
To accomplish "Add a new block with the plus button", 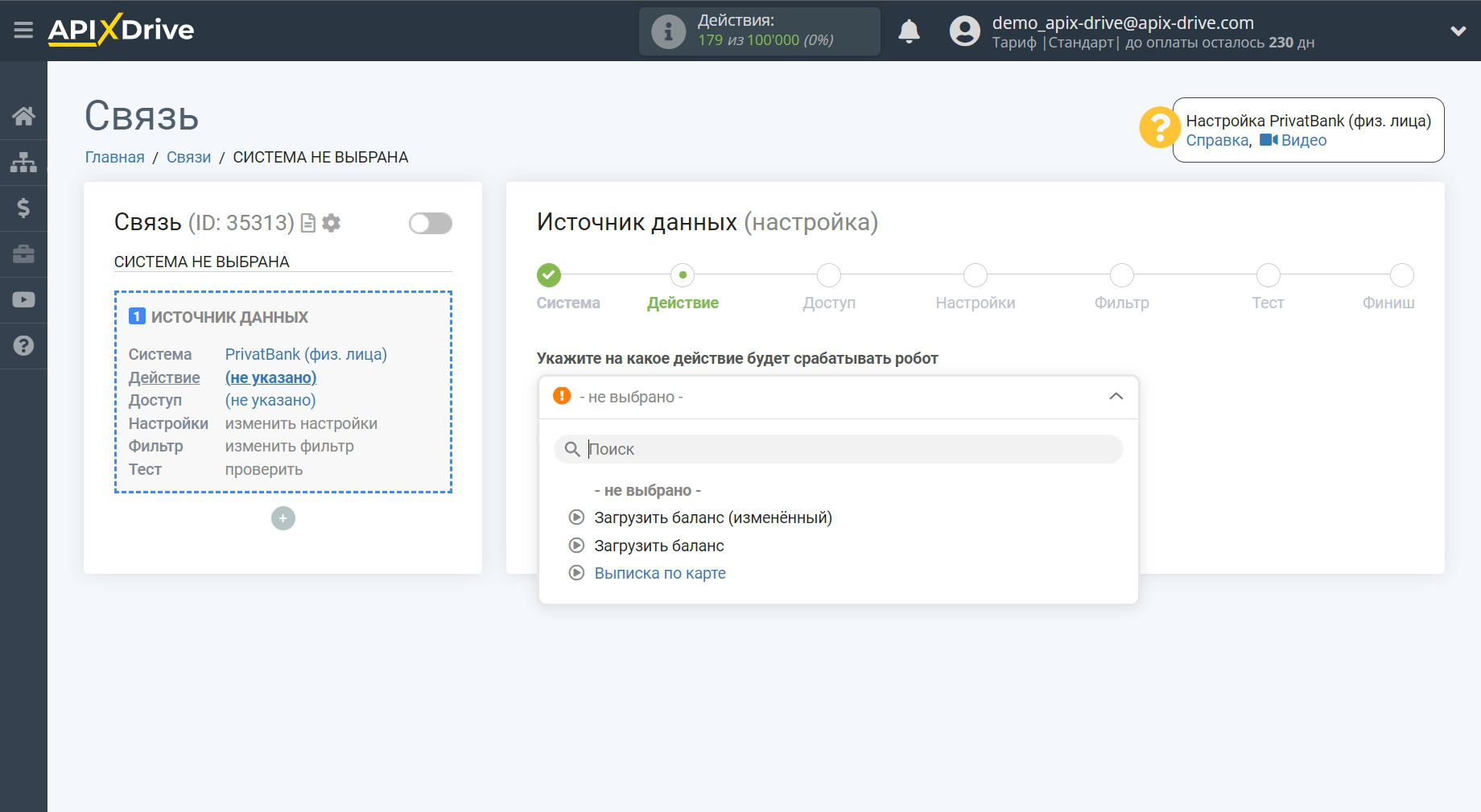I will (x=283, y=518).
